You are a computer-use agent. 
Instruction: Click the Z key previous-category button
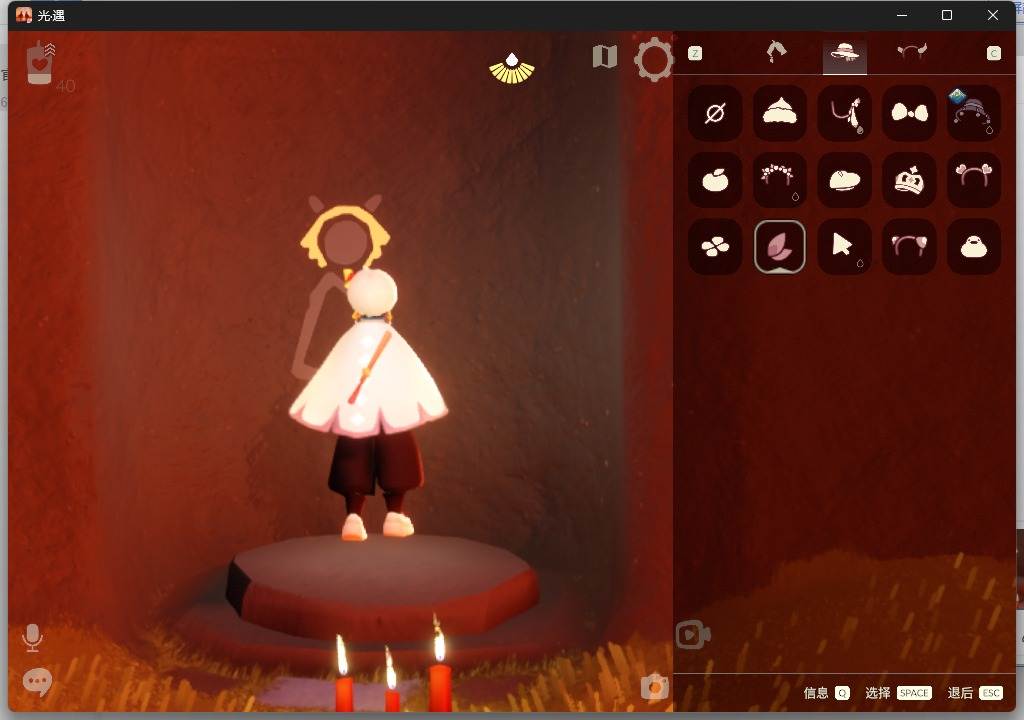pos(695,53)
